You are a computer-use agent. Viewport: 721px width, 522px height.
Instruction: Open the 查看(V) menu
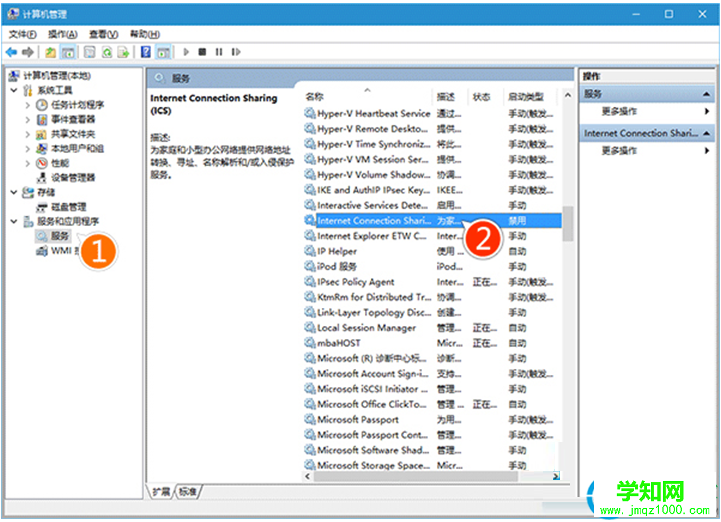click(103, 34)
